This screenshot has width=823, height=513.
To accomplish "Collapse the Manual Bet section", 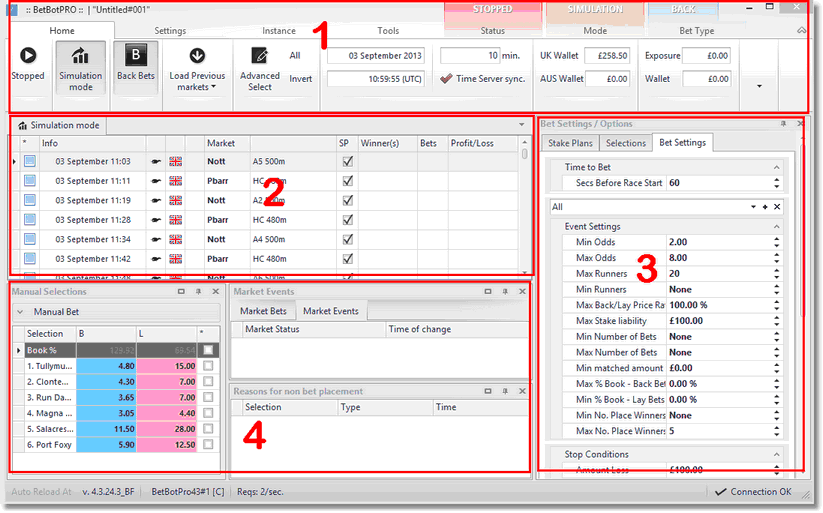I will [x=21, y=312].
